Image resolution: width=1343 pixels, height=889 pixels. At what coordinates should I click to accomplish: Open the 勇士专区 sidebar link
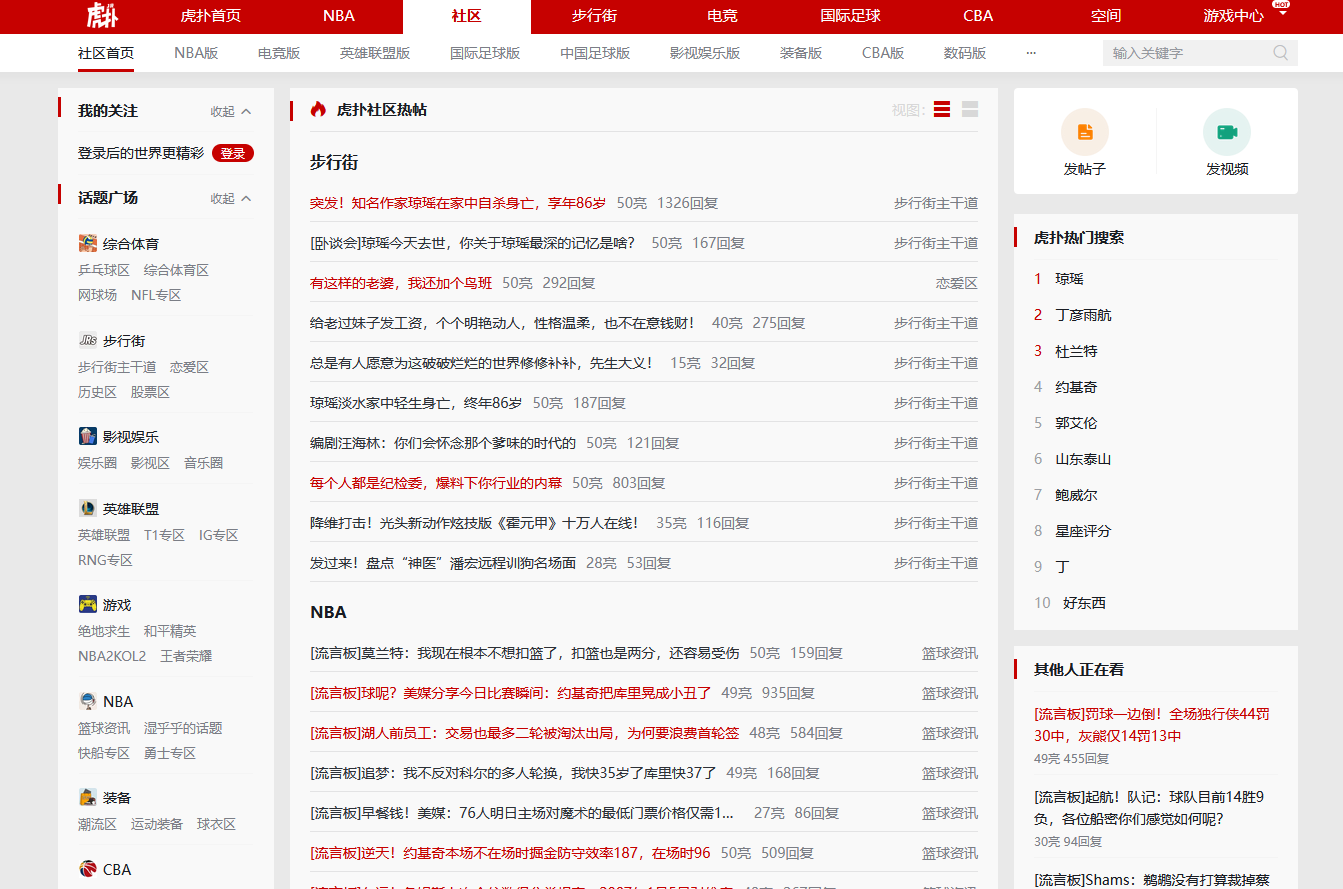(x=170, y=753)
